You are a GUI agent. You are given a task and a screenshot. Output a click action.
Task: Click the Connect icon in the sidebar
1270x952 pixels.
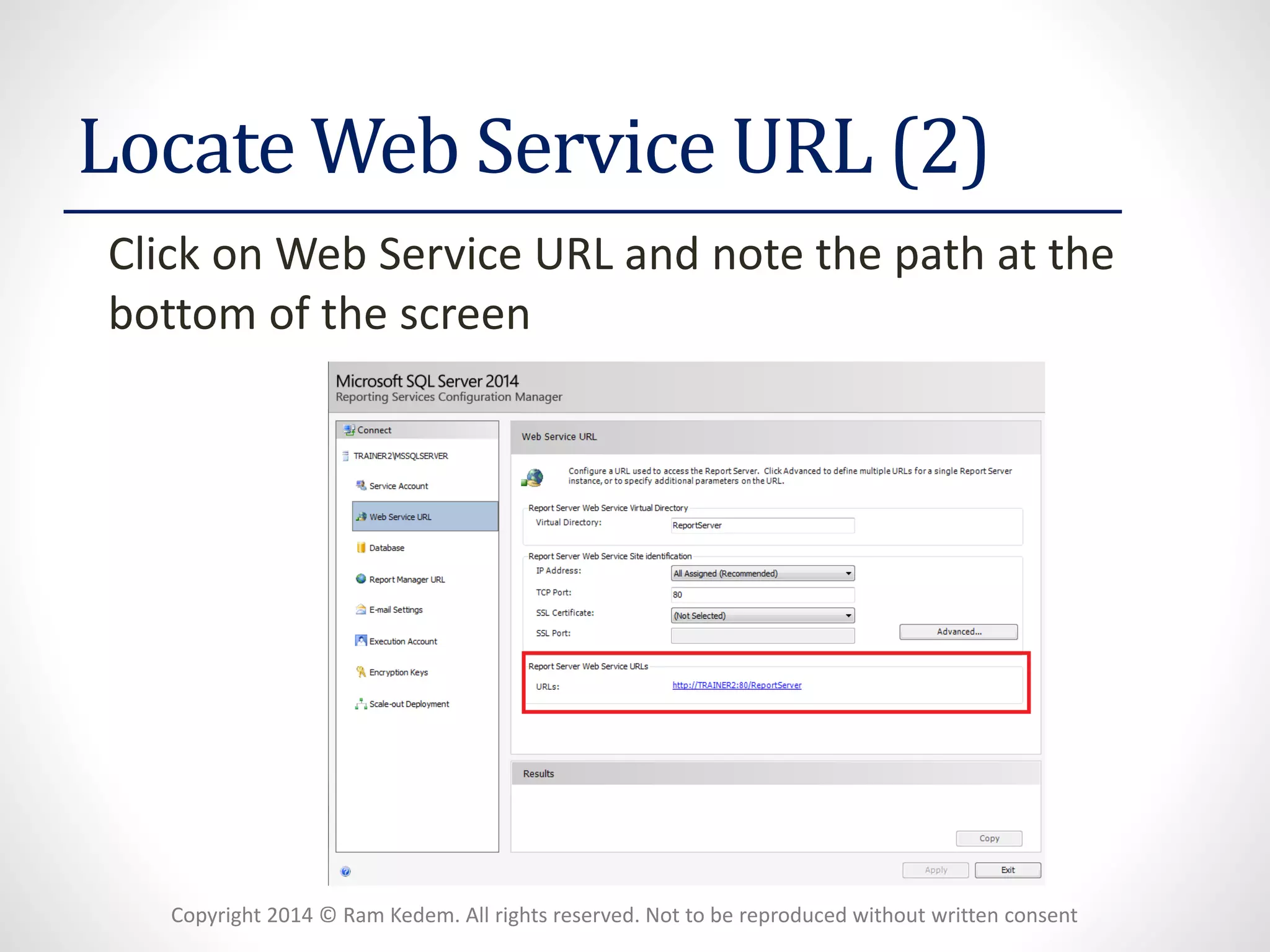[x=350, y=430]
